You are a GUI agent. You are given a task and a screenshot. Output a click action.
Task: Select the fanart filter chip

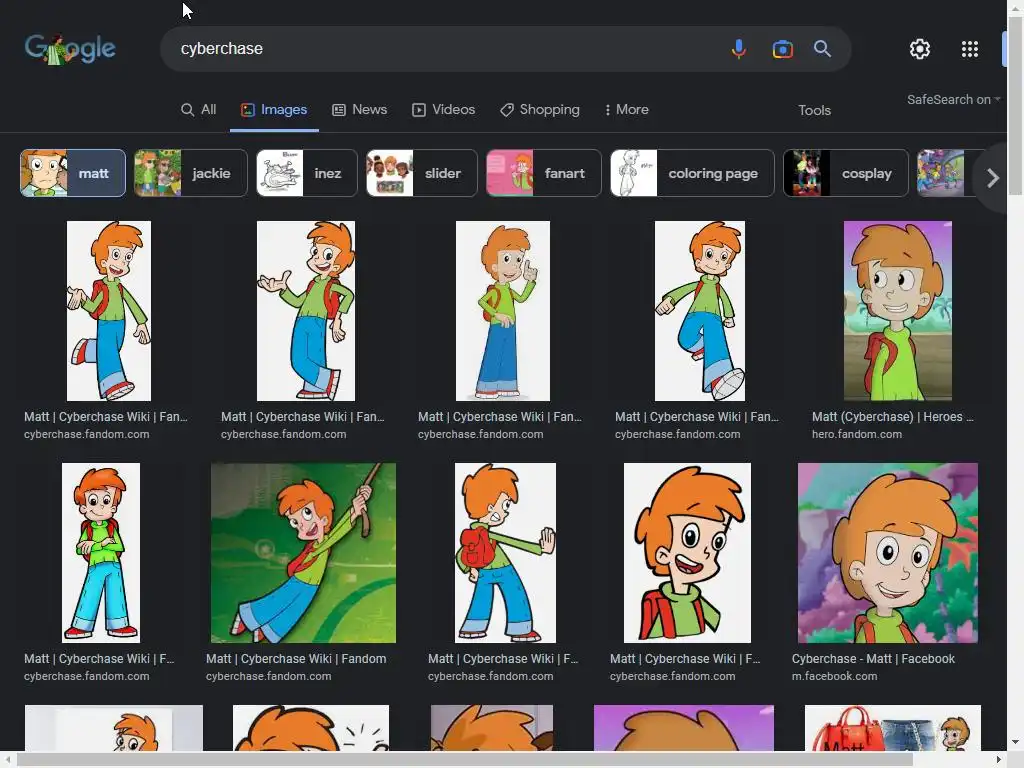[543, 173]
